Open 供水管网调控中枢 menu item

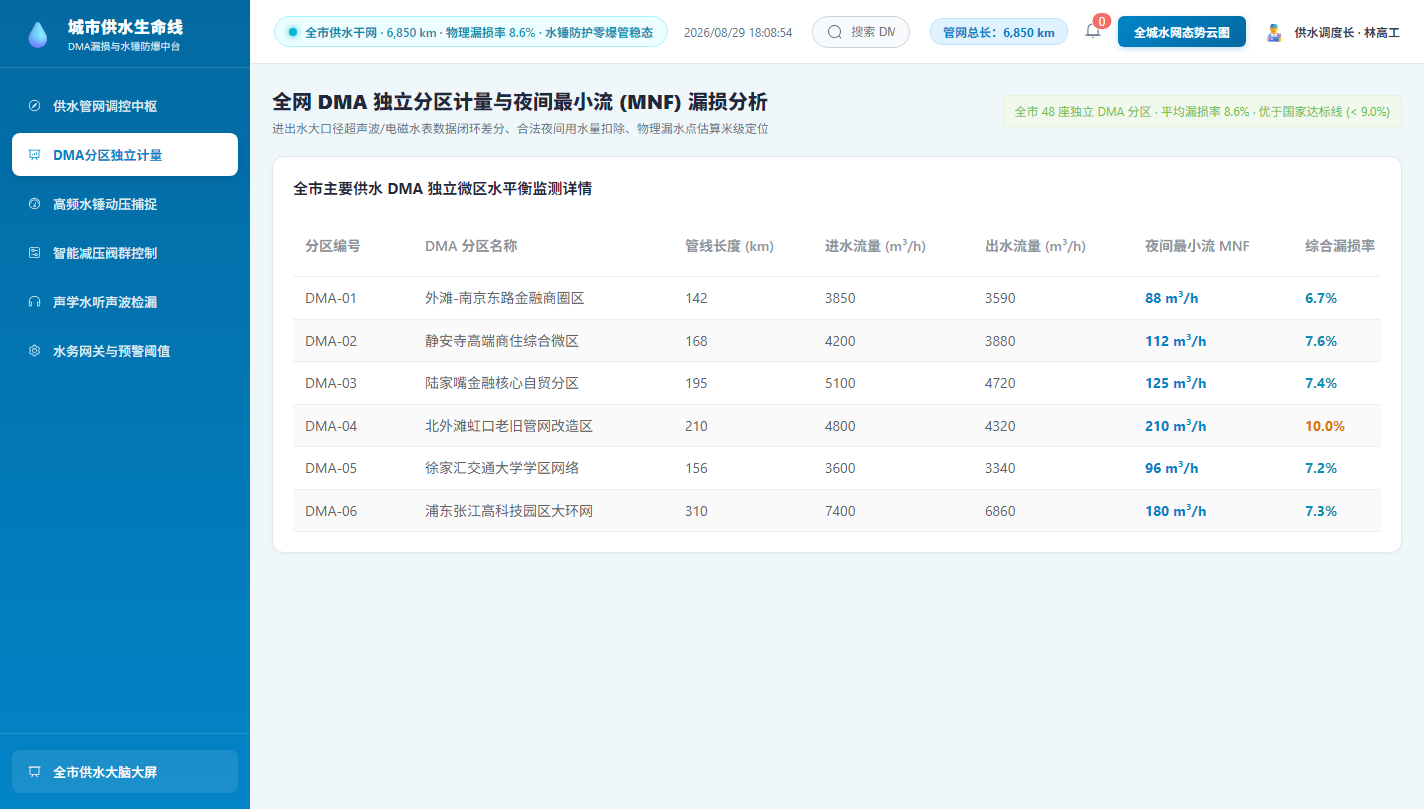point(125,106)
